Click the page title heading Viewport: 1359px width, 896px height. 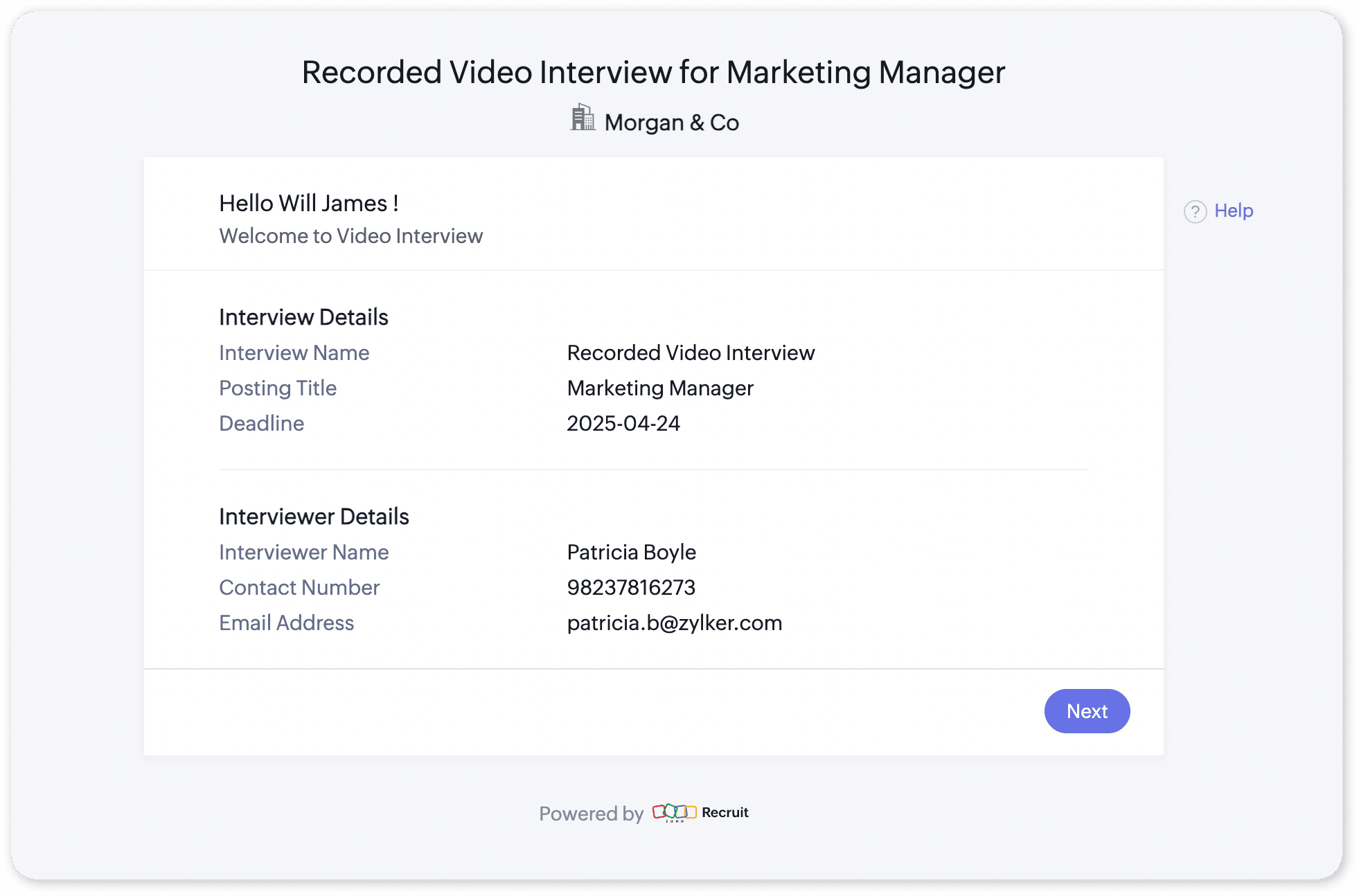click(x=653, y=72)
